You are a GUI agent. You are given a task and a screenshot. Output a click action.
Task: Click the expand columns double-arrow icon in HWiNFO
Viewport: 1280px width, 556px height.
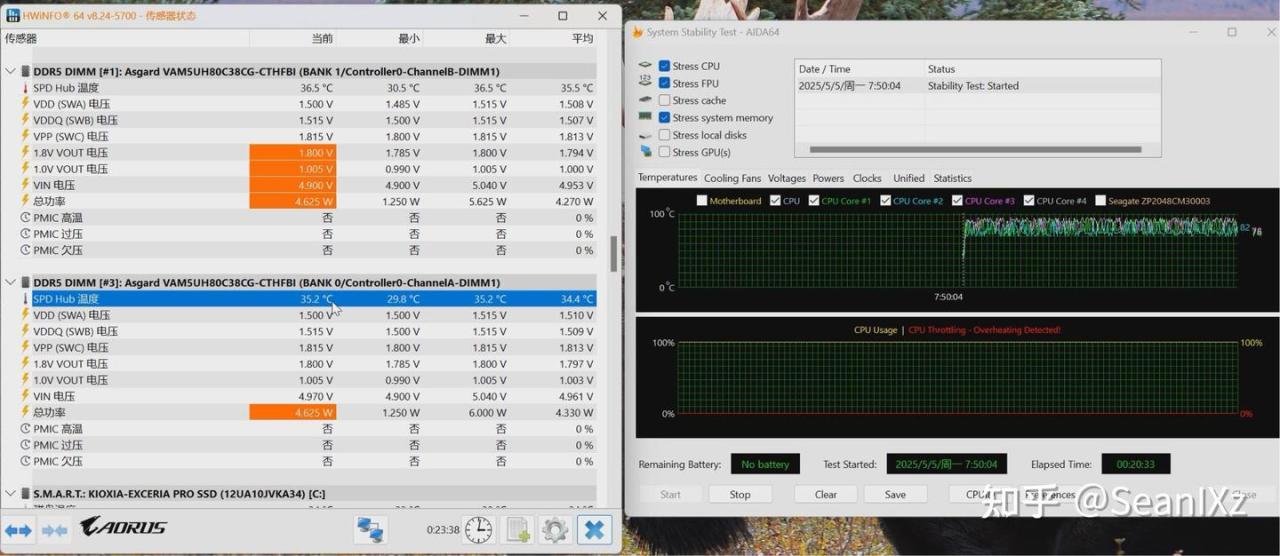coord(19,529)
